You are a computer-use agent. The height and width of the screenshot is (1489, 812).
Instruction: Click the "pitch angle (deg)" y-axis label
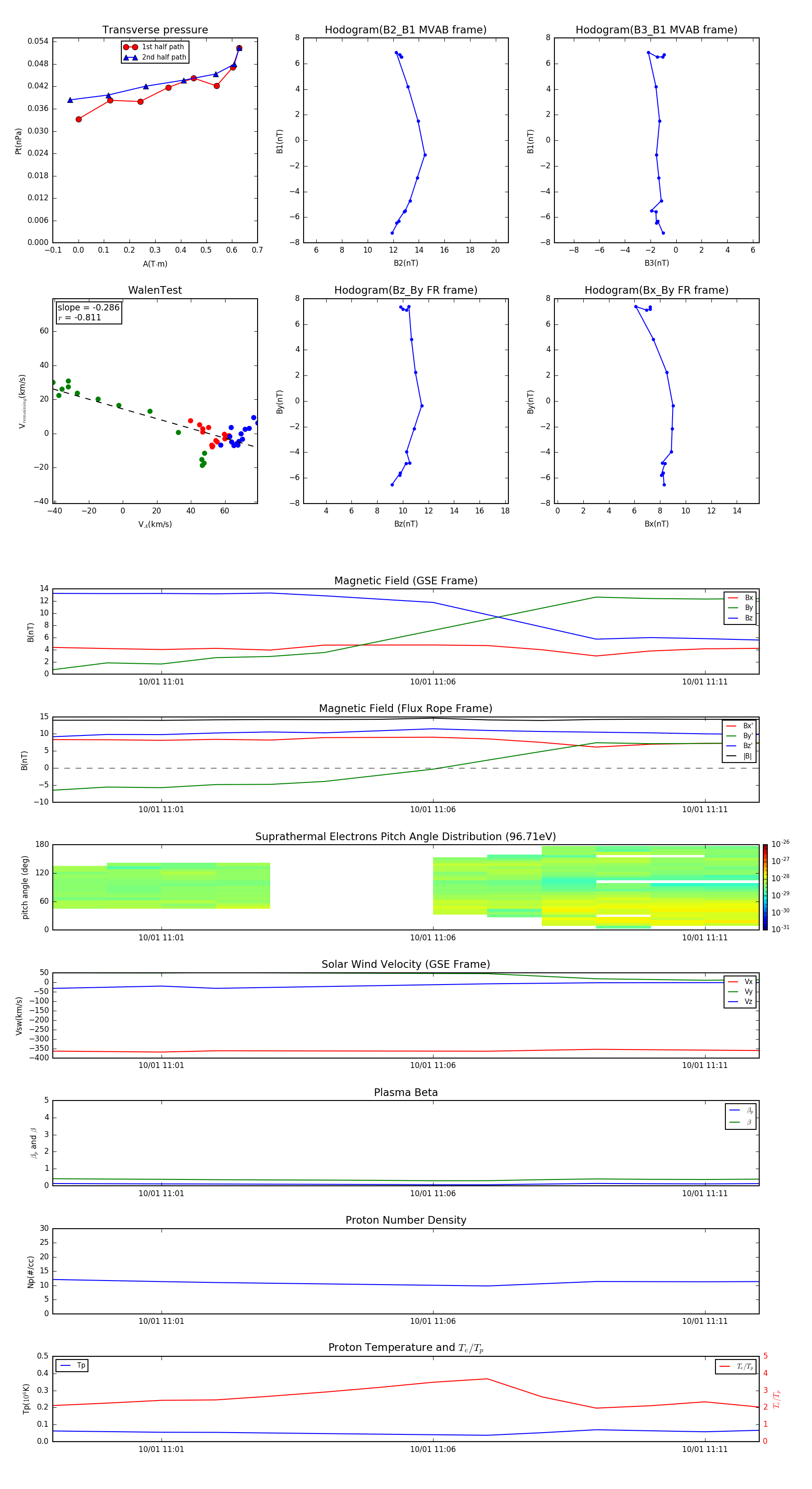coord(25,887)
